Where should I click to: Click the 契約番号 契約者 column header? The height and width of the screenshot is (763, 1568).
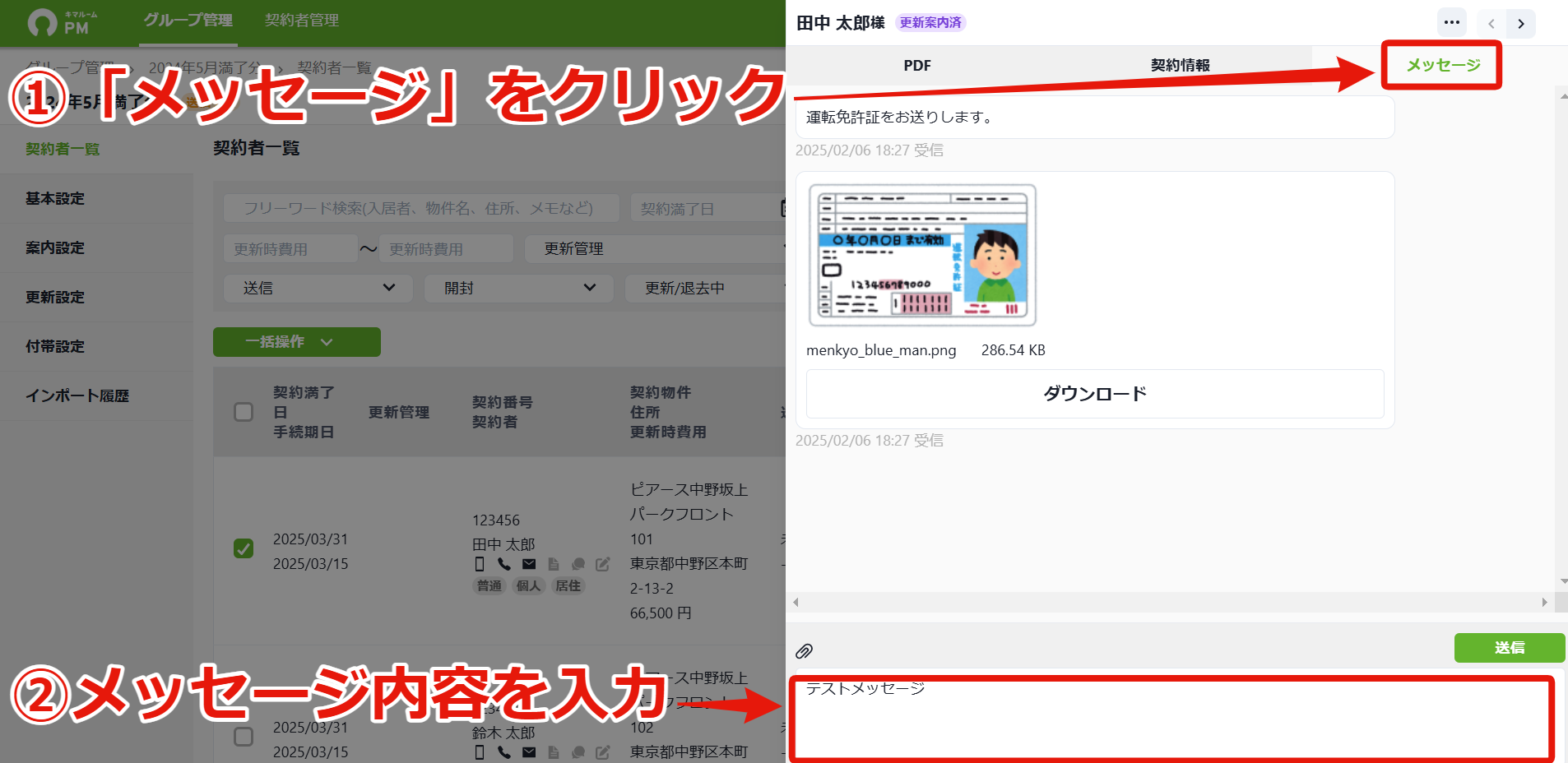tap(503, 412)
